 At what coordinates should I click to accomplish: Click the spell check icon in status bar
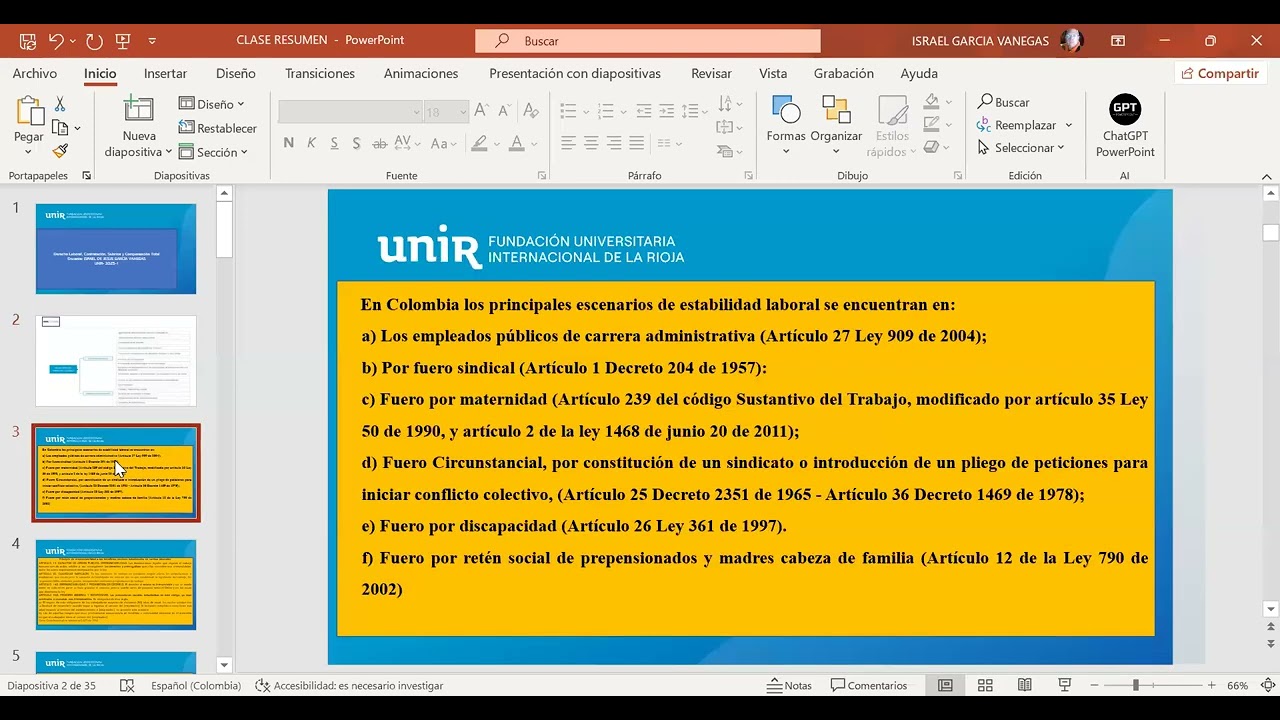(x=127, y=686)
